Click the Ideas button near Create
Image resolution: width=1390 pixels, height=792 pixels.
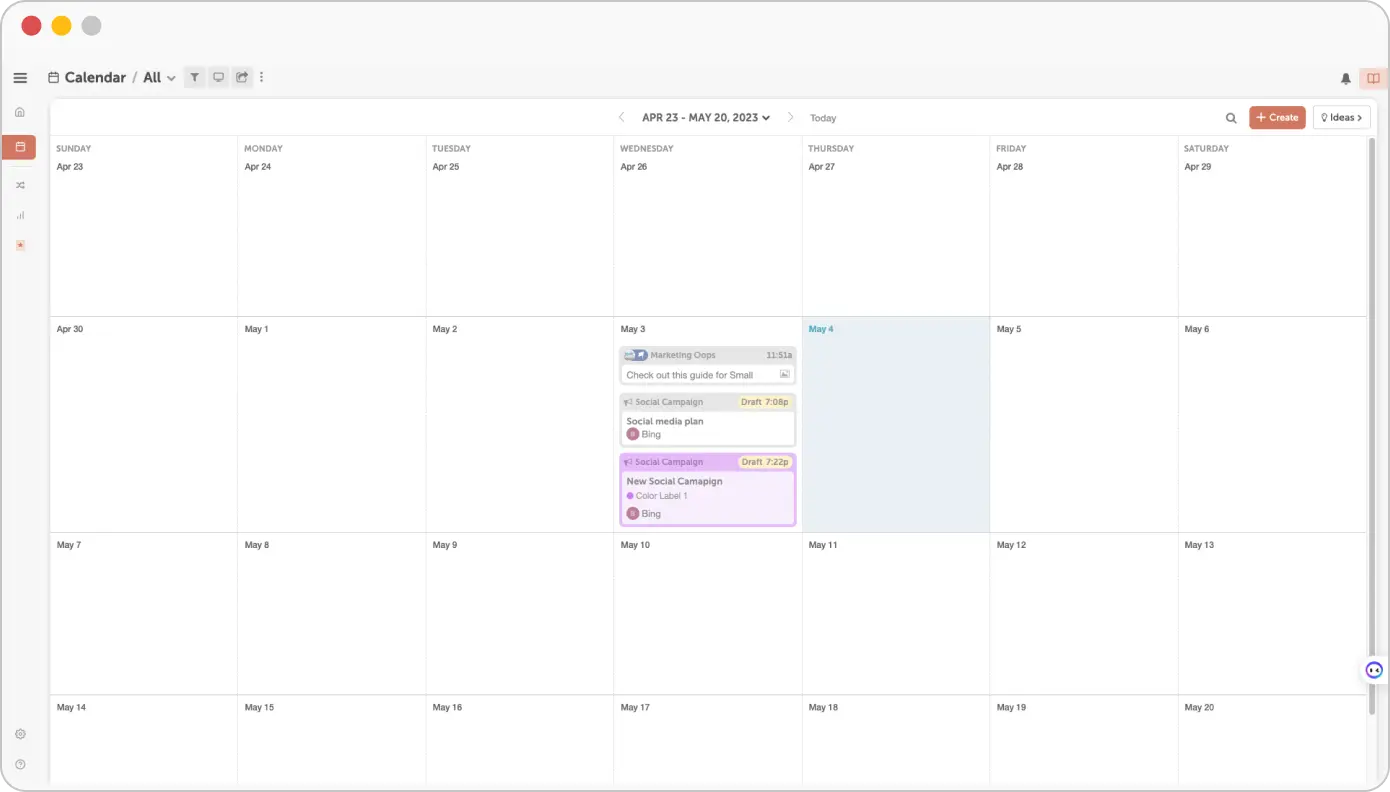pos(1341,117)
